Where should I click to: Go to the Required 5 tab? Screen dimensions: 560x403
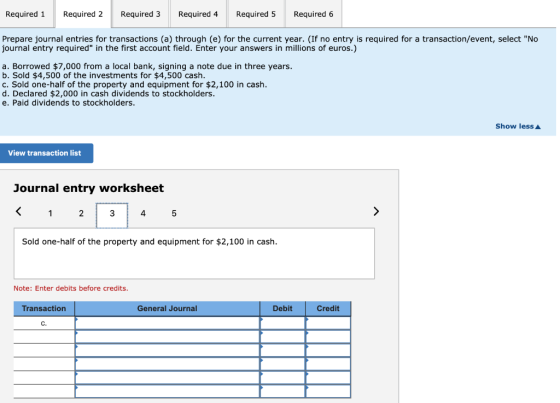click(x=256, y=14)
